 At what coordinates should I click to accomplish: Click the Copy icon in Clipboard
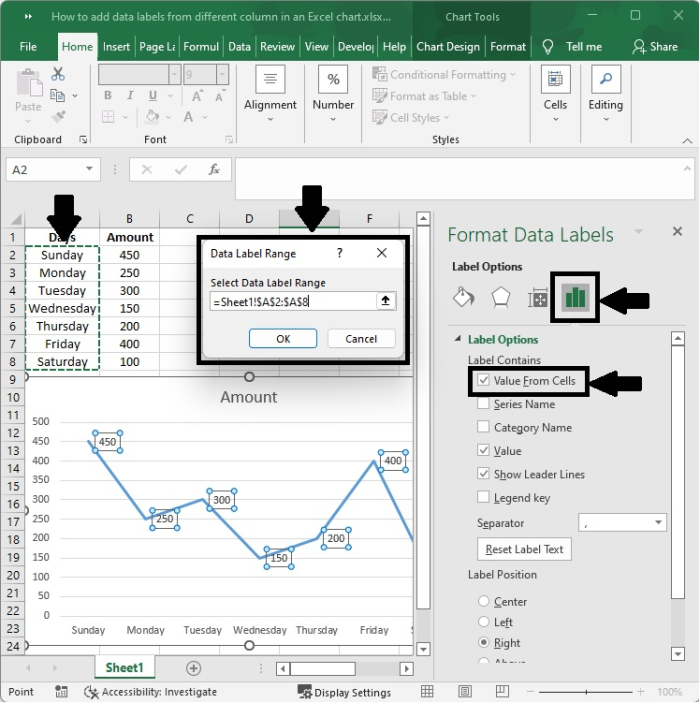[x=57, y=95]
